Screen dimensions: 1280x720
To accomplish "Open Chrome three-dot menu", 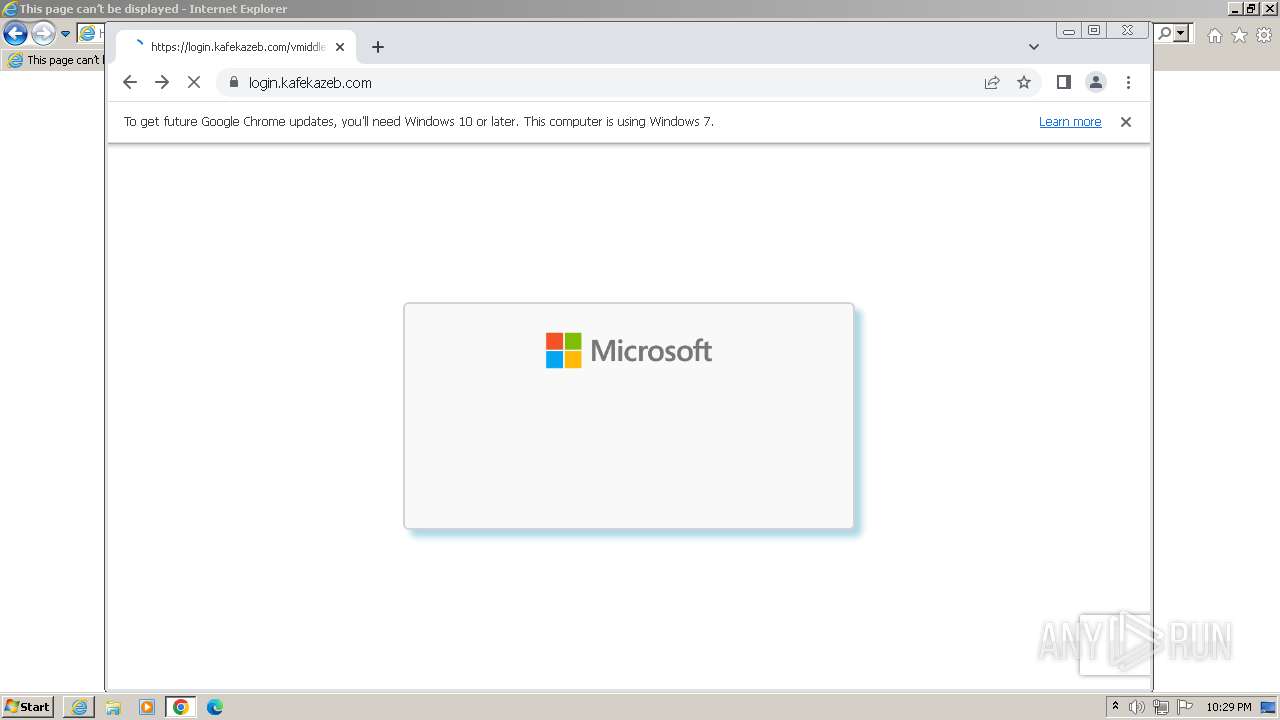I will click(x=1128, y=83).
